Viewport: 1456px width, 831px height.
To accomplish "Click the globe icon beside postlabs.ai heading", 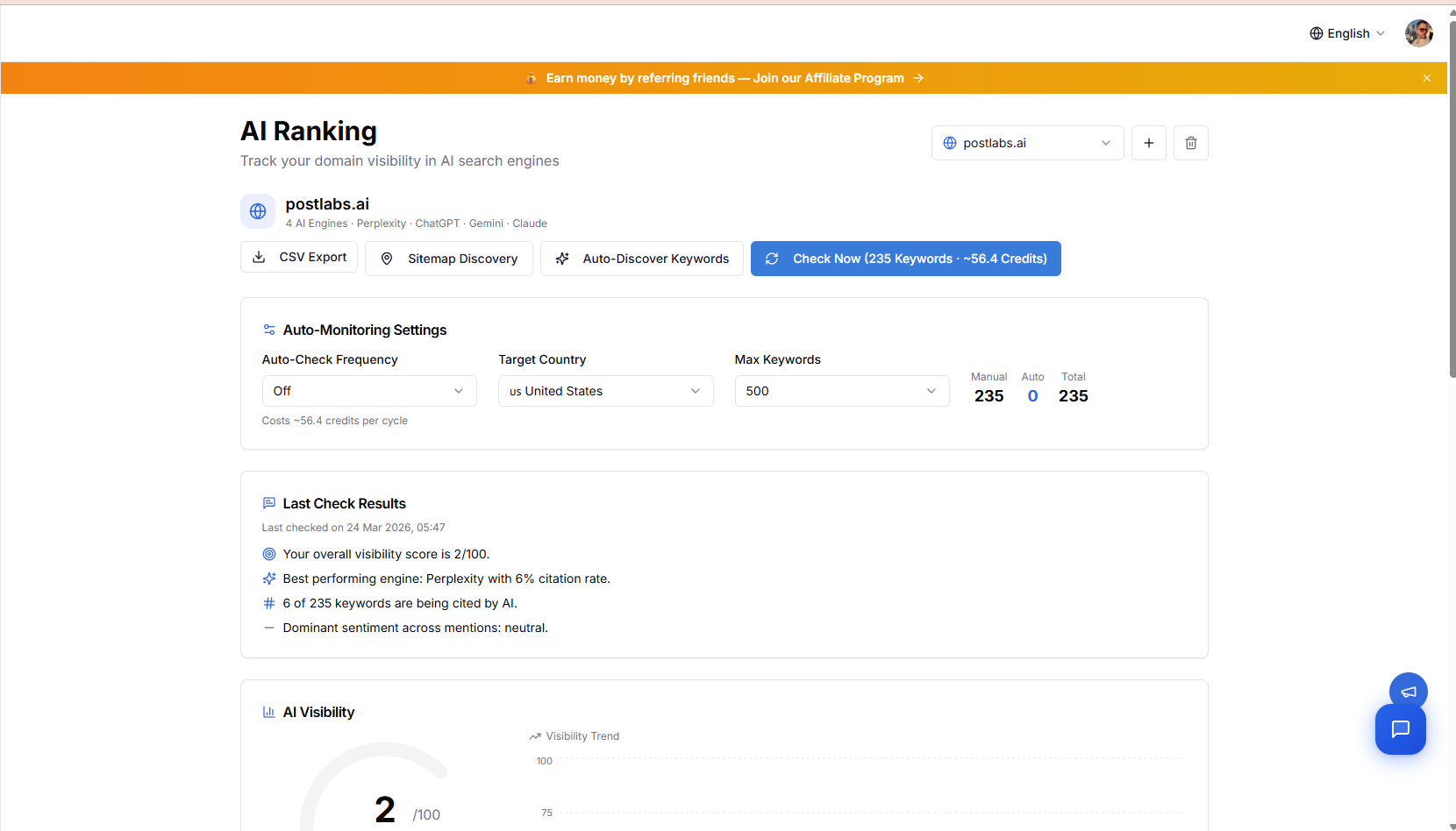I will point(258,211).
